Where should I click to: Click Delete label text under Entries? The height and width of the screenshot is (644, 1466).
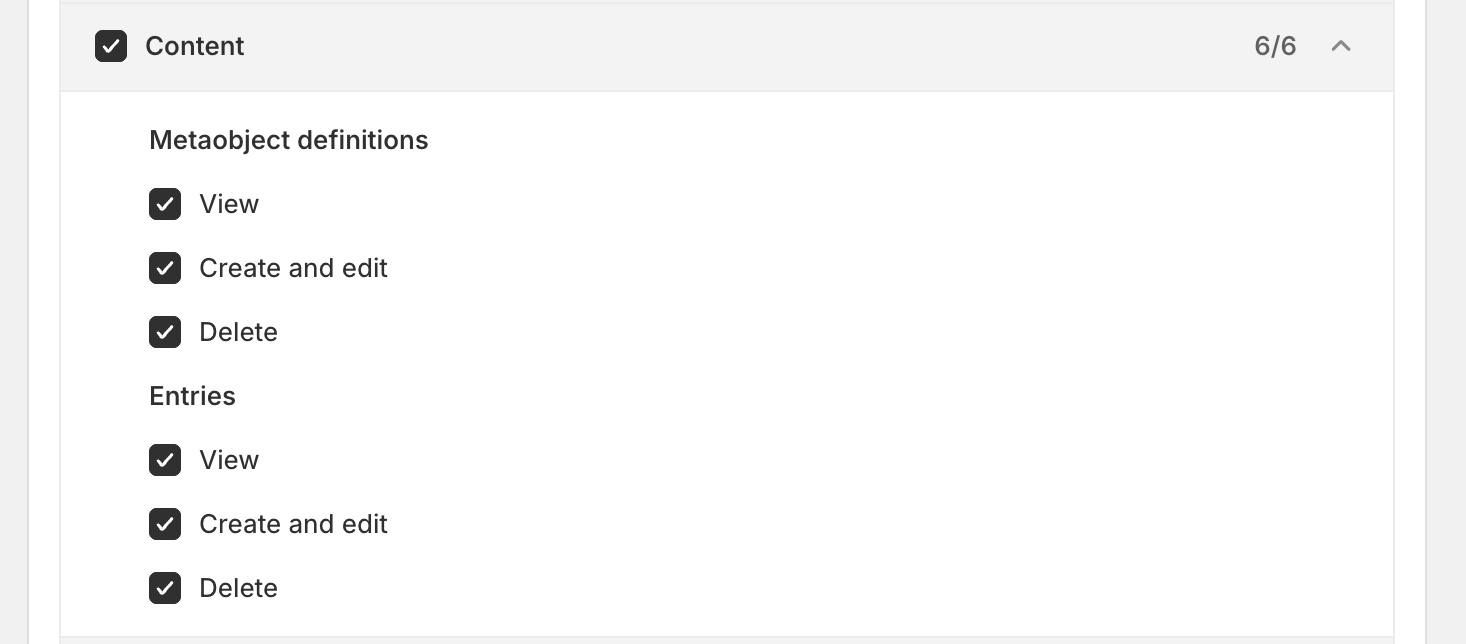(238, 588)
